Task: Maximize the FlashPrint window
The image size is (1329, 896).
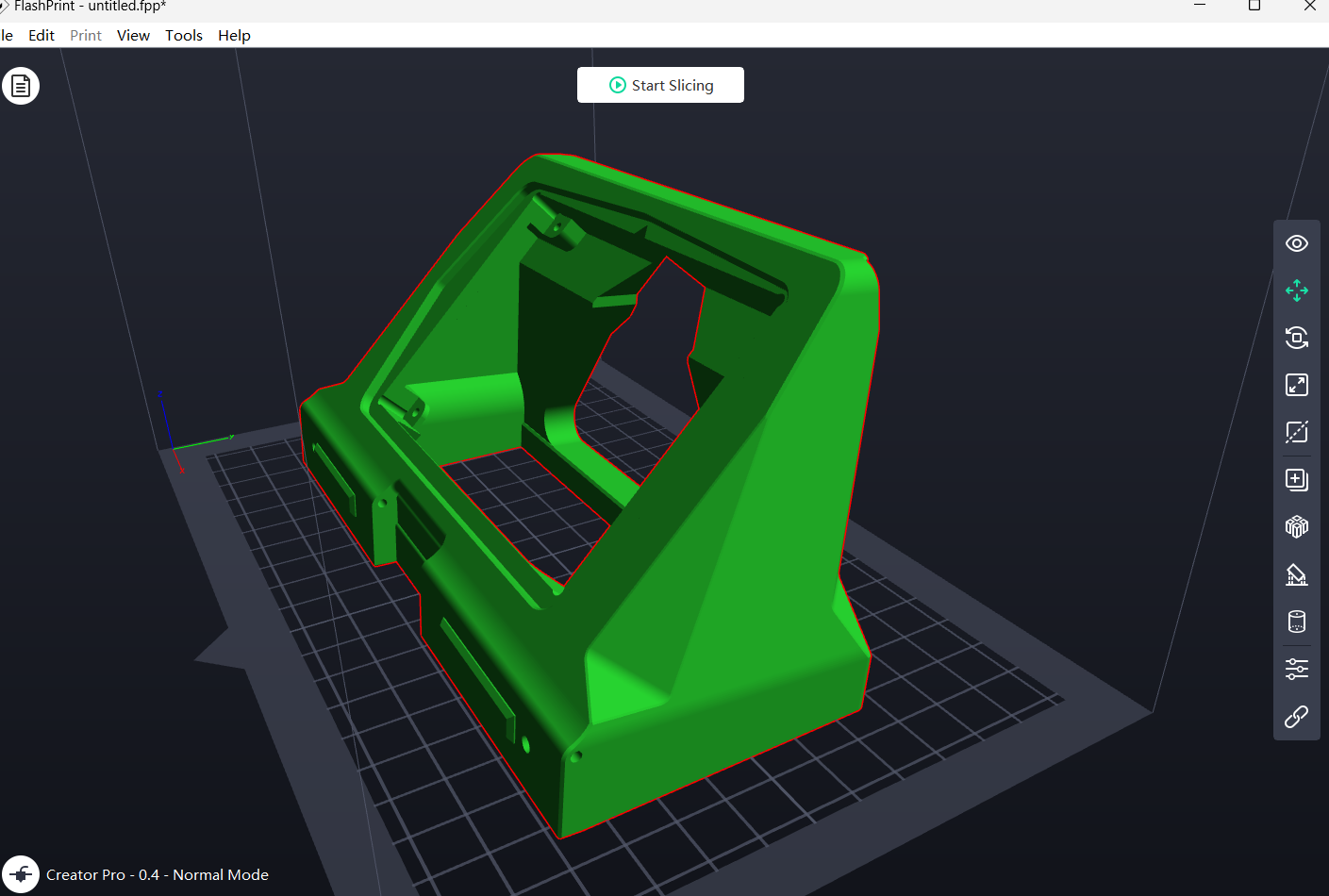Action: tap(1254, 7)
